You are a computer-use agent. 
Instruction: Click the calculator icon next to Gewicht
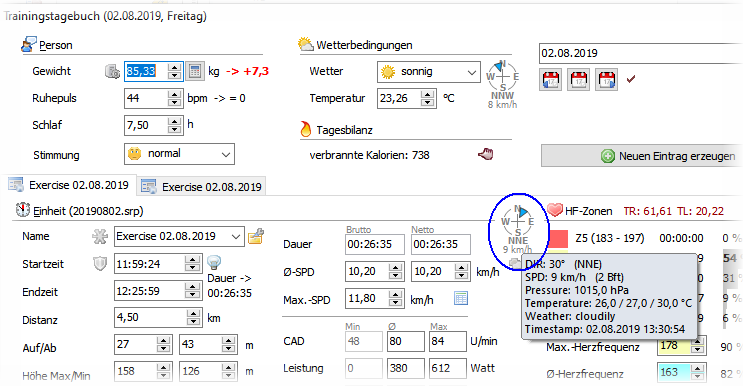(x=194, y=72)
